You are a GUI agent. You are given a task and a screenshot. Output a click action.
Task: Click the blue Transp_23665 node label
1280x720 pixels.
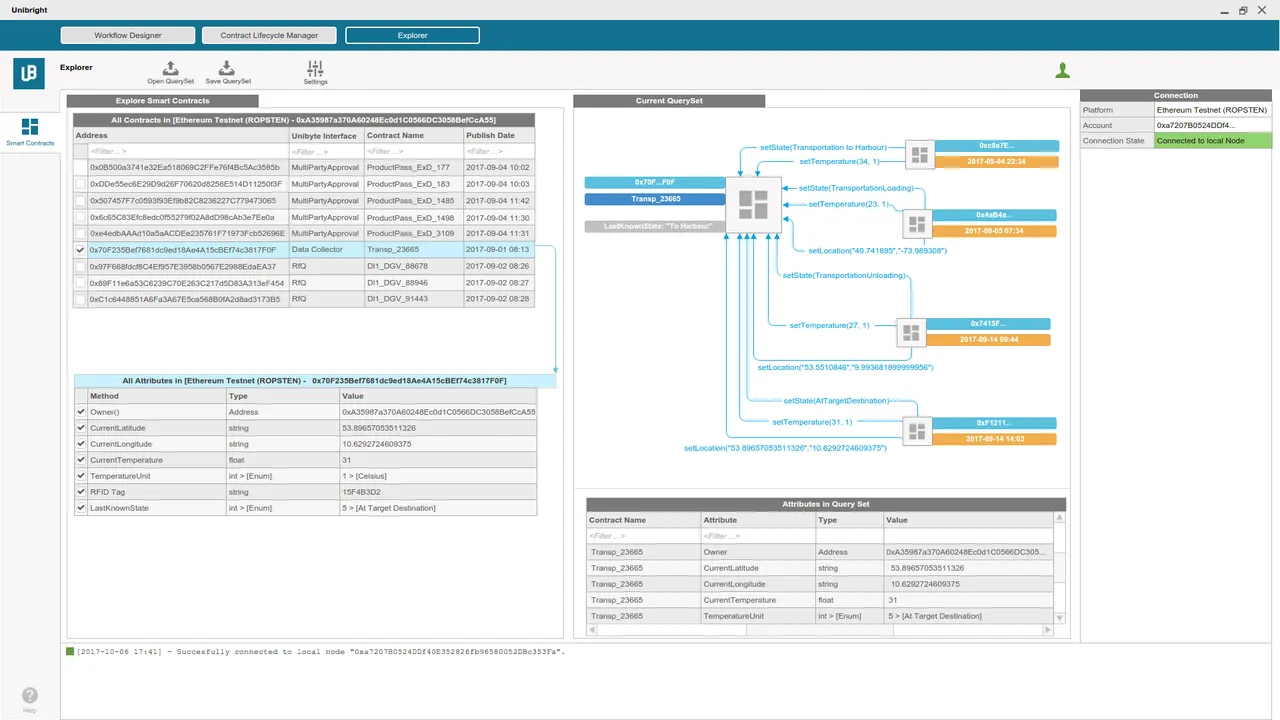[654, 199]
